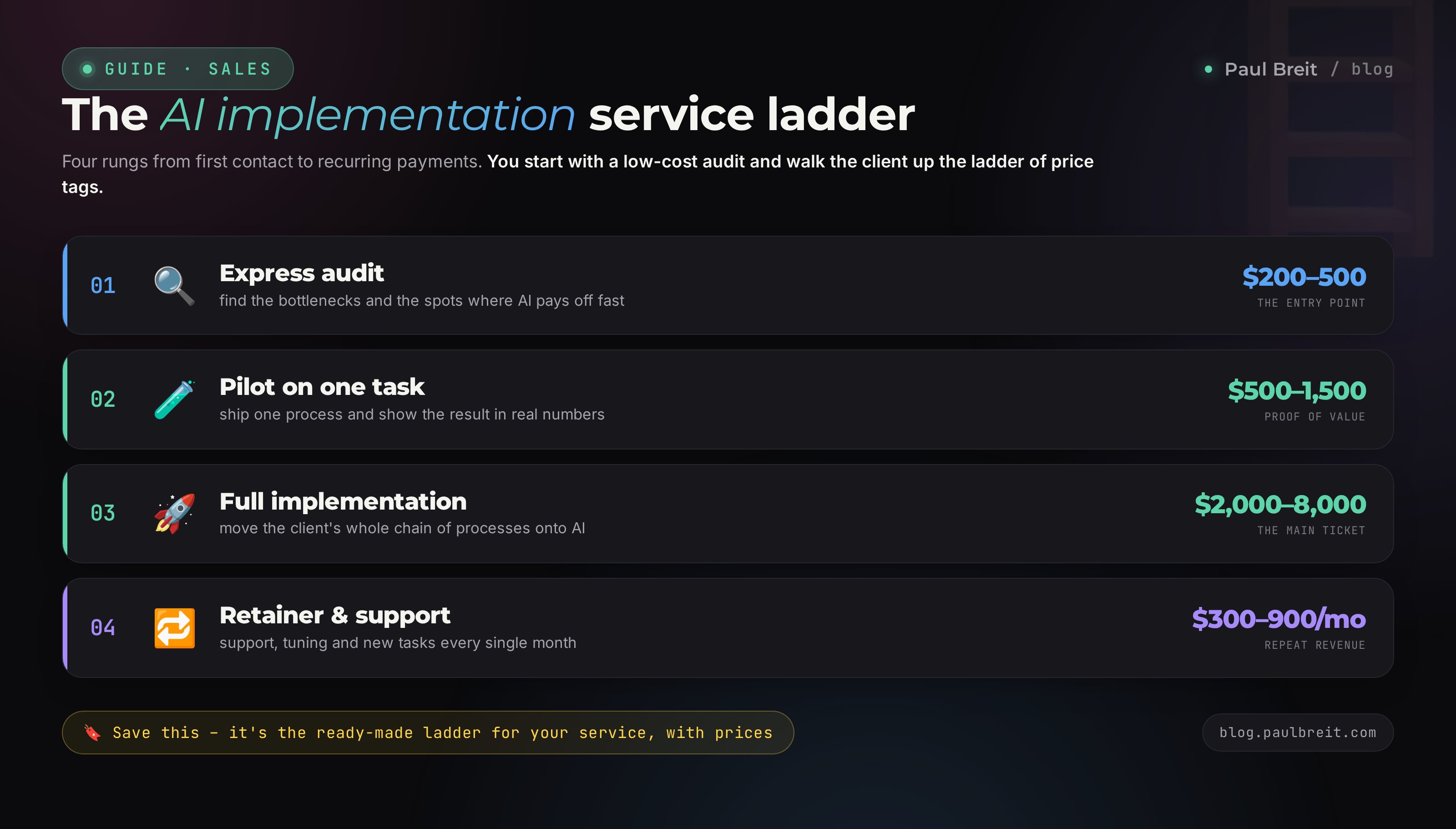Screen dimensions: 1456x829
Task: Open the blog.paulbreit.com link pill
Action: pos(1298,733)
